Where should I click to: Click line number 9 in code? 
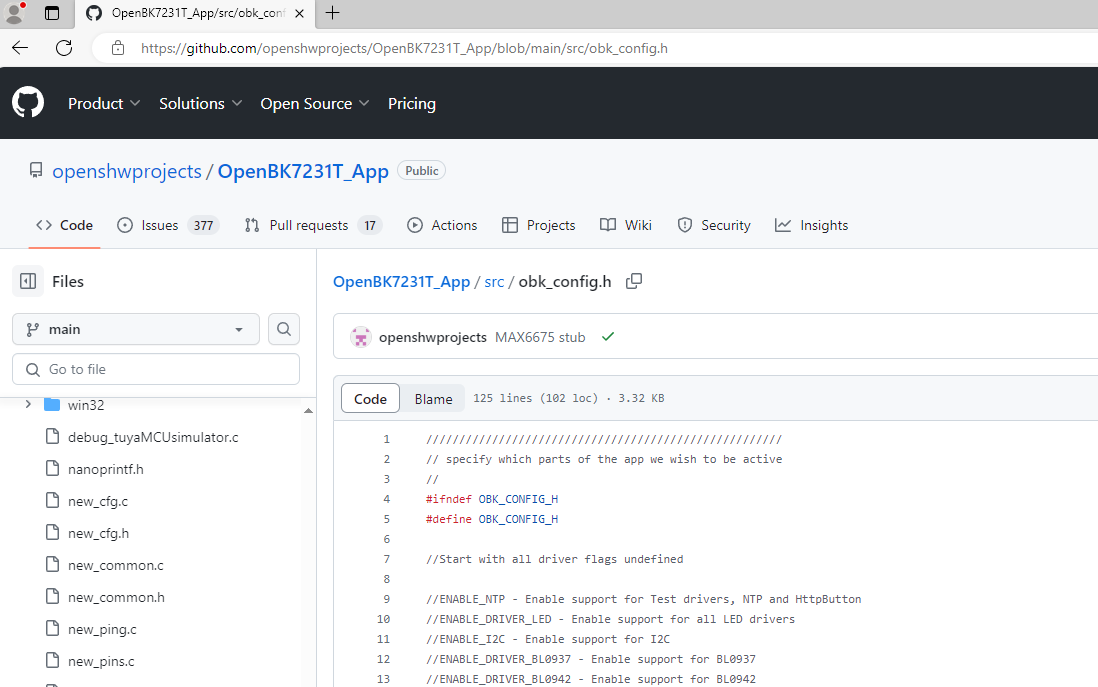click(x=387, y=599)
